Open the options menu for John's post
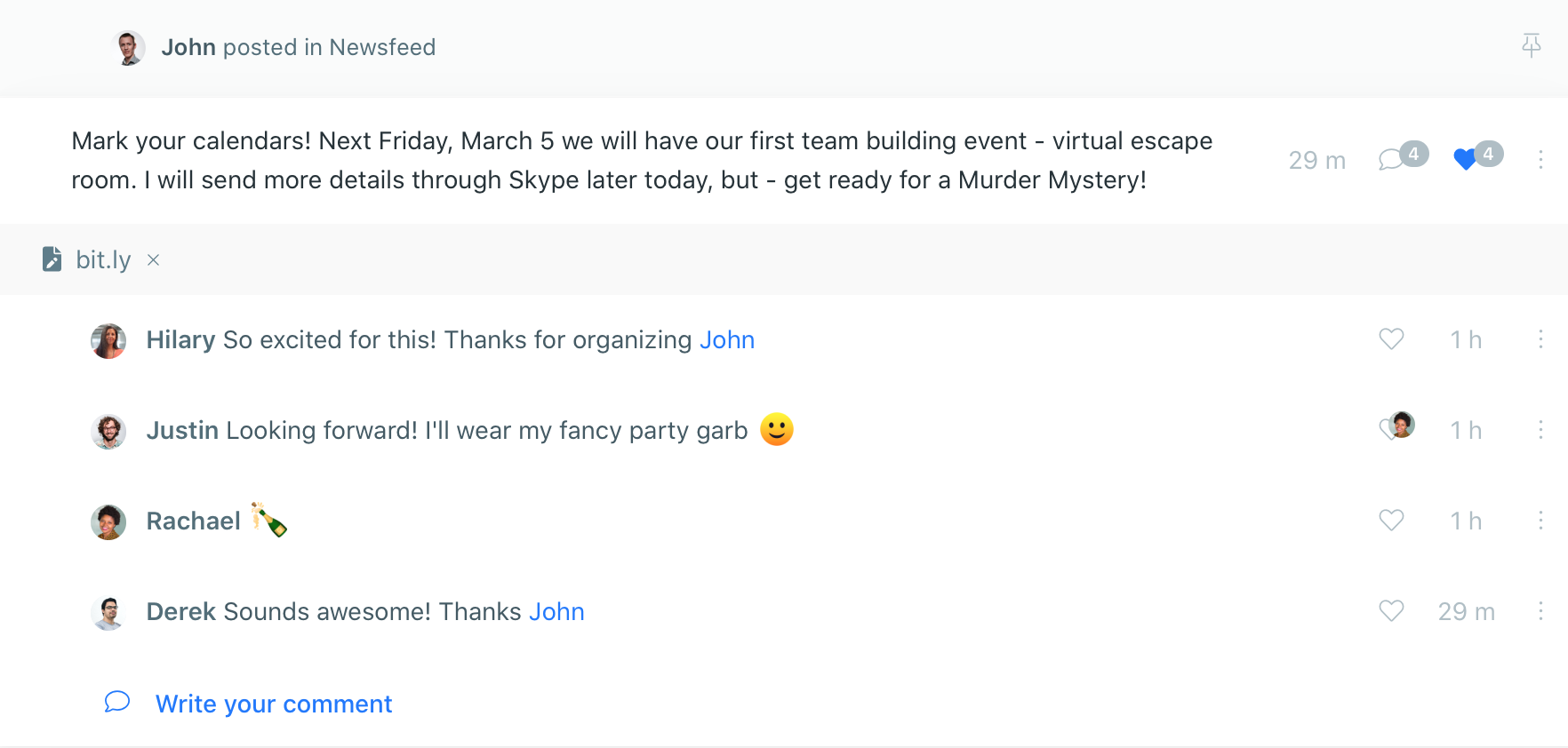 click(1540, 159)
